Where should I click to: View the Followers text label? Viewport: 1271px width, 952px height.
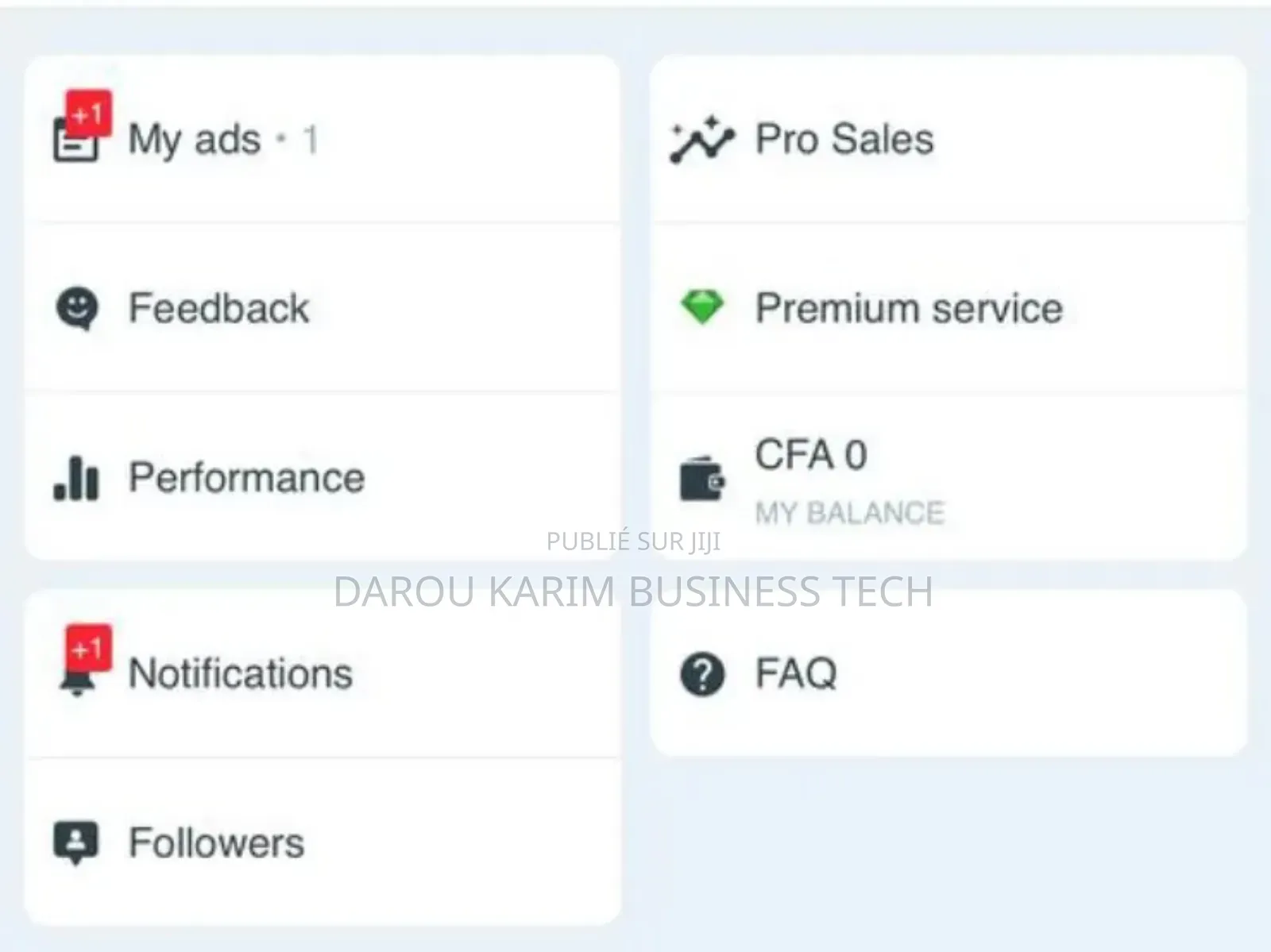click(x=217, y=843)
